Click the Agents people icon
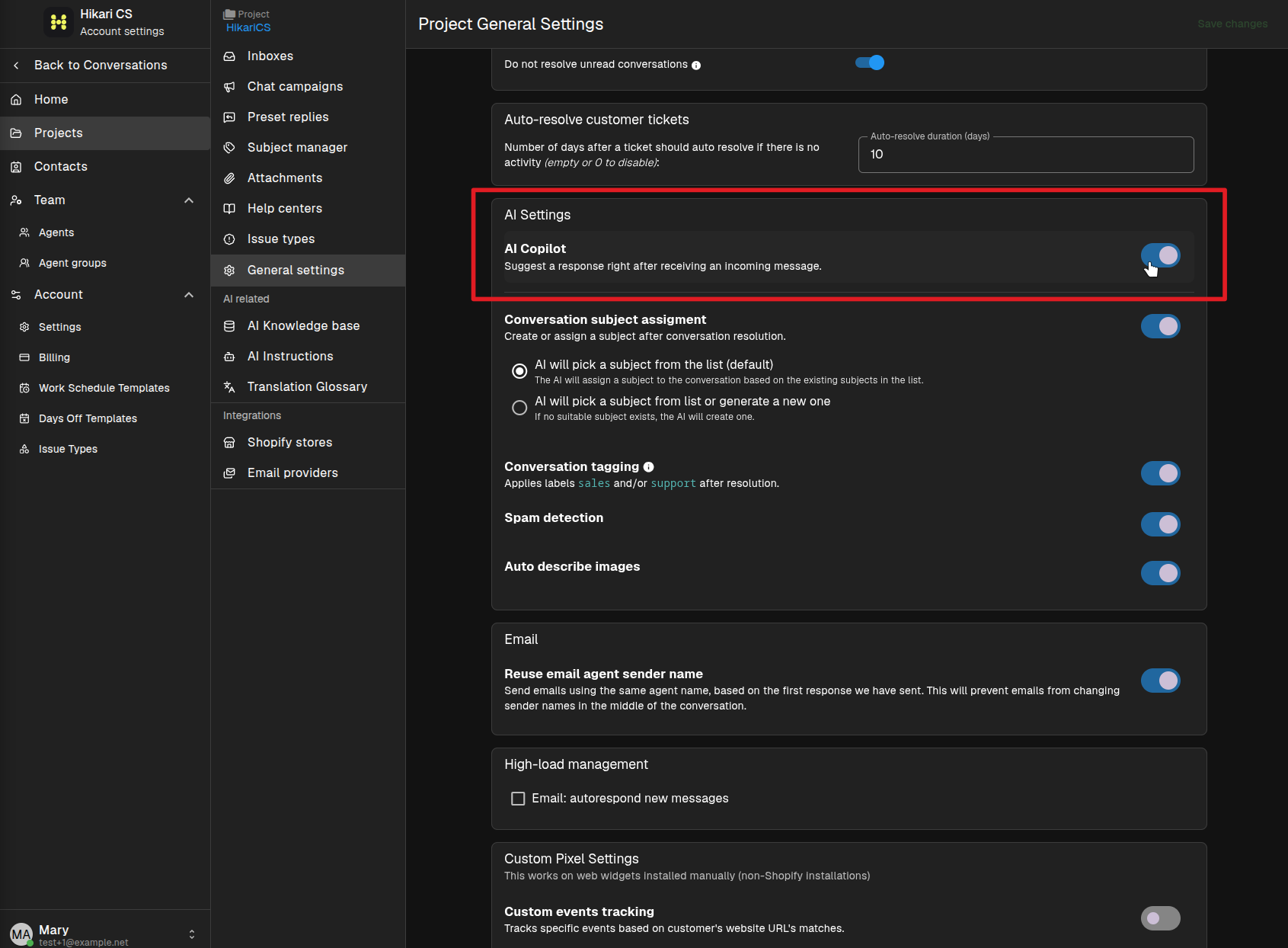Viewport: 1288px width, 948px height. point(24,232)
